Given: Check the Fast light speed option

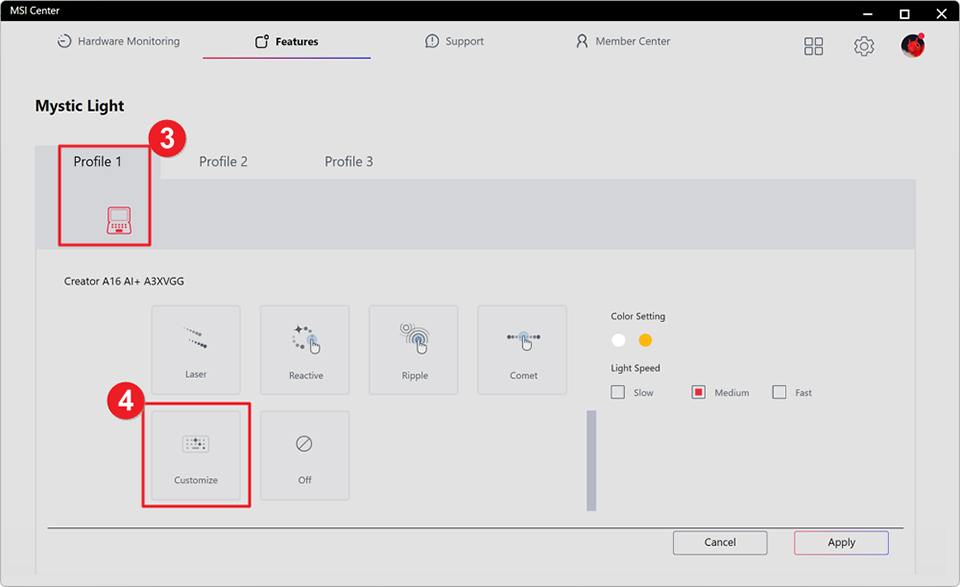Looking at the screenshot, I should (779, 393).
